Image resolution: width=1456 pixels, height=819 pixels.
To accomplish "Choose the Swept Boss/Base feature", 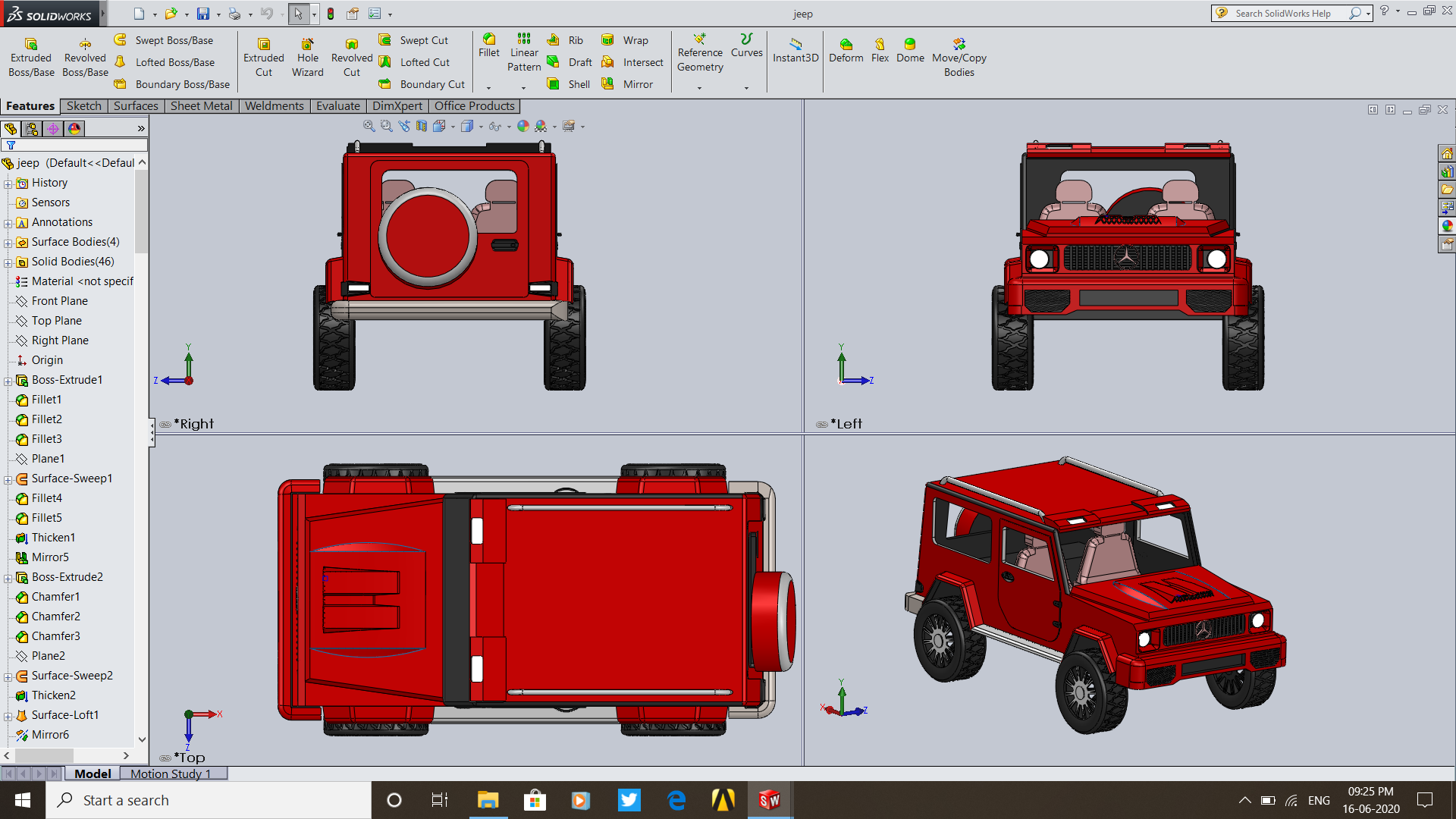I will click(x=165, y=40).
